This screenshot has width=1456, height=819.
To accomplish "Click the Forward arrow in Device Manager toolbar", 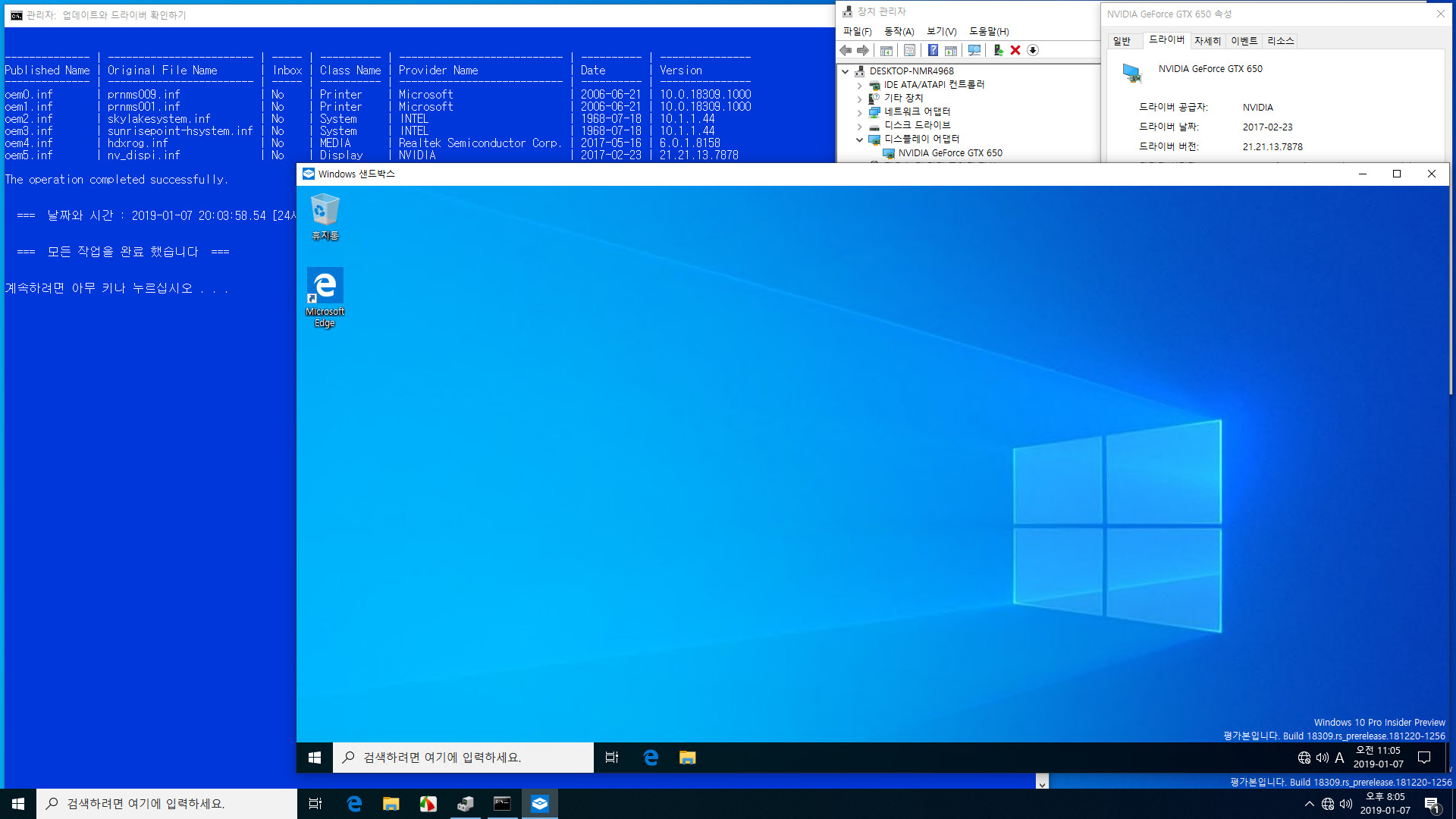I will pos(863,50).
